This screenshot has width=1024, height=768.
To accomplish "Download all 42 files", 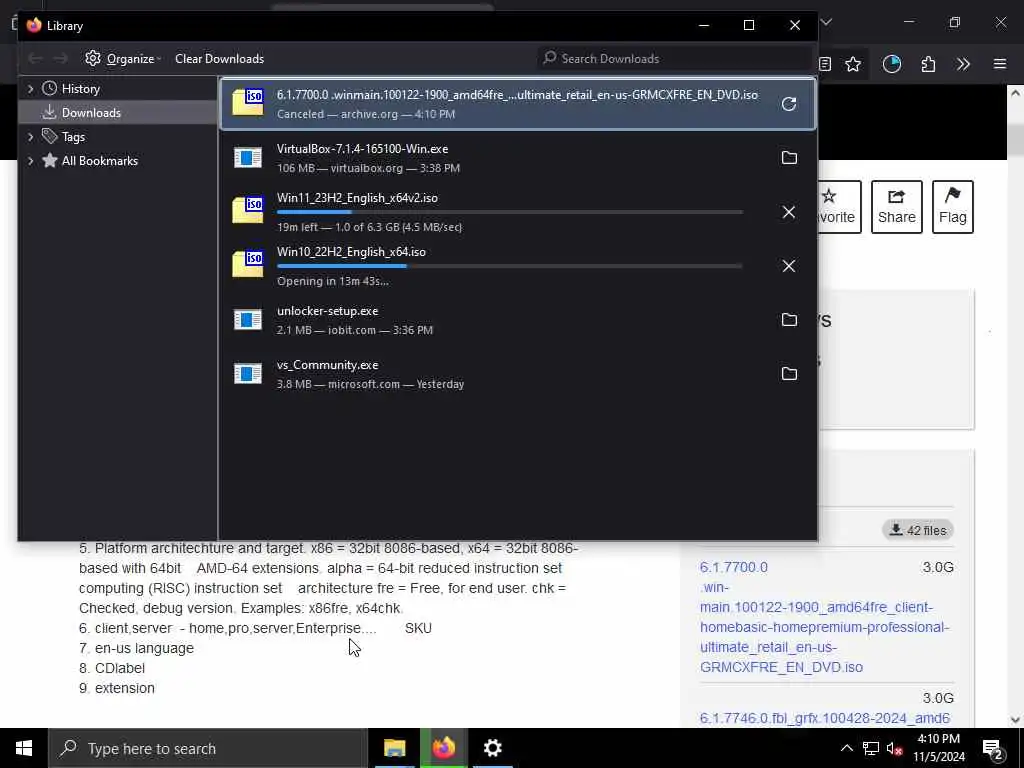I will (x=918, y=530).
